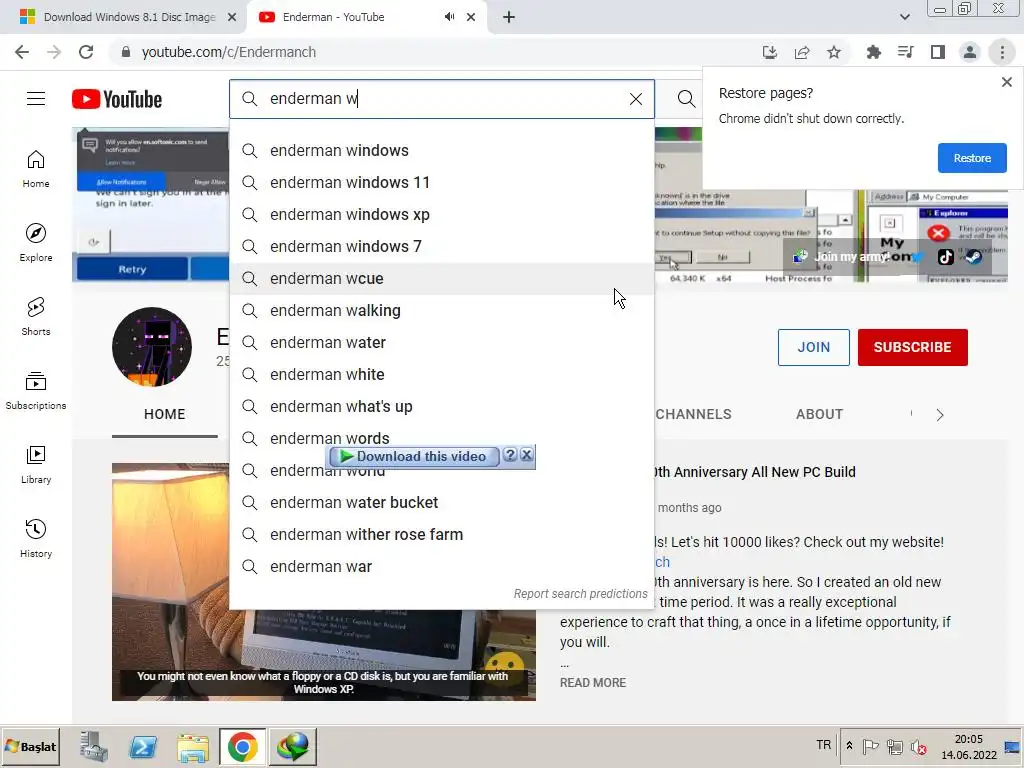This screenshot has width=1024, height=768.
Task: Open file explorer folder in taskbar
Action: (192, 746)
